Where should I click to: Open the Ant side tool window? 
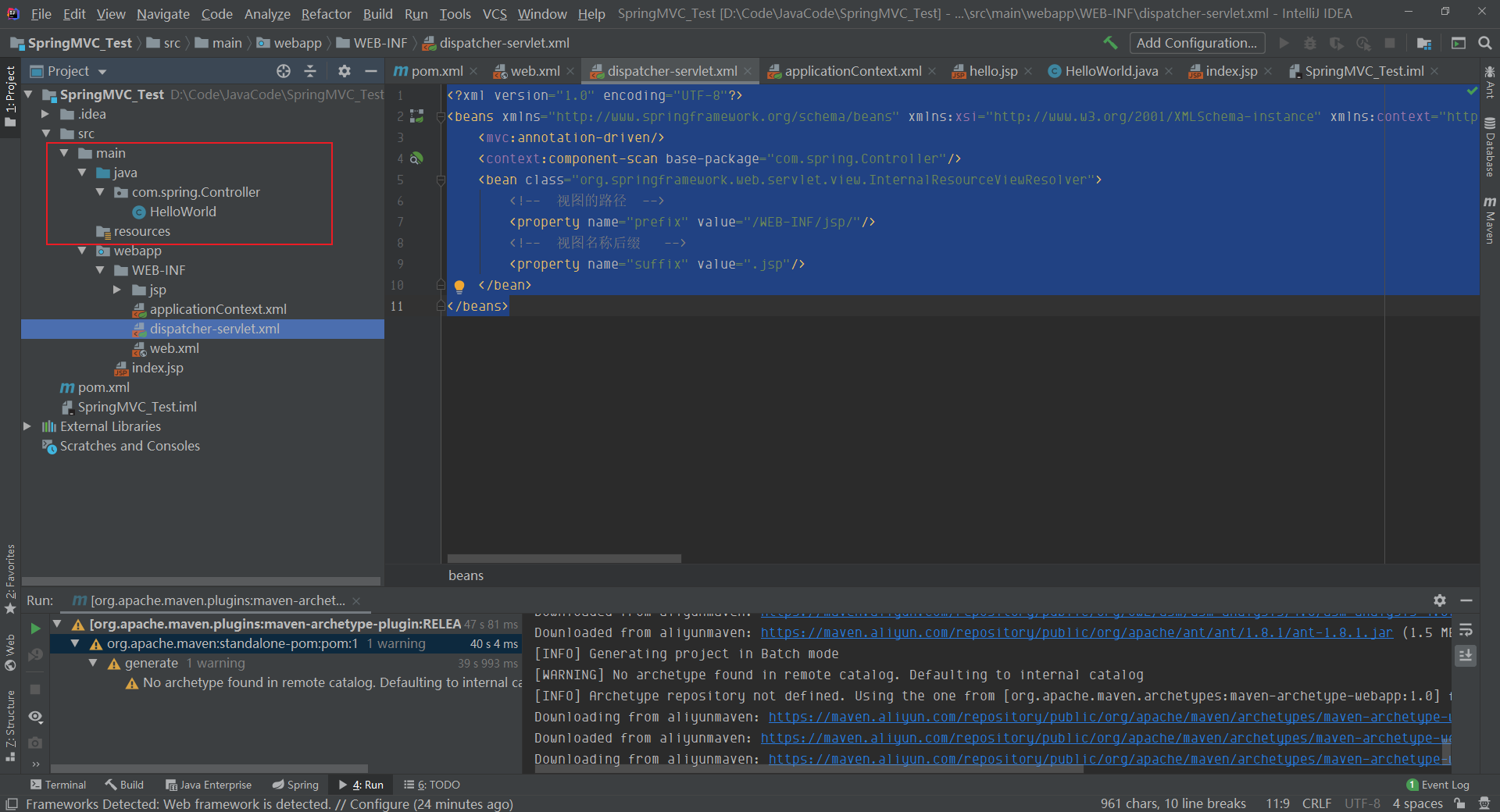pyautogui.click(x=1490, y=83)
